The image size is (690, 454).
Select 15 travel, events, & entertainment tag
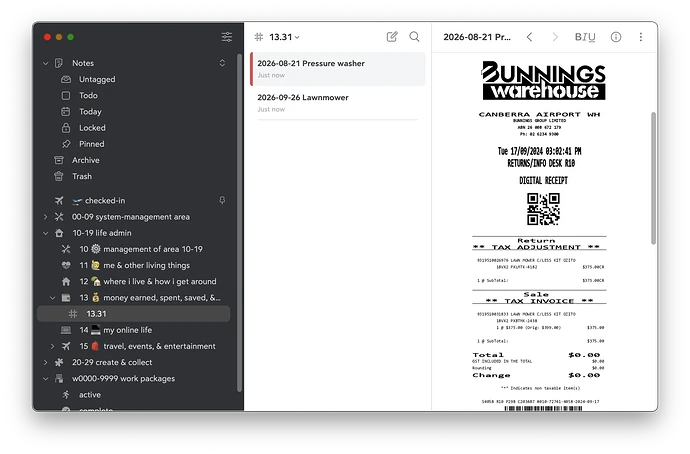point(147,346)
